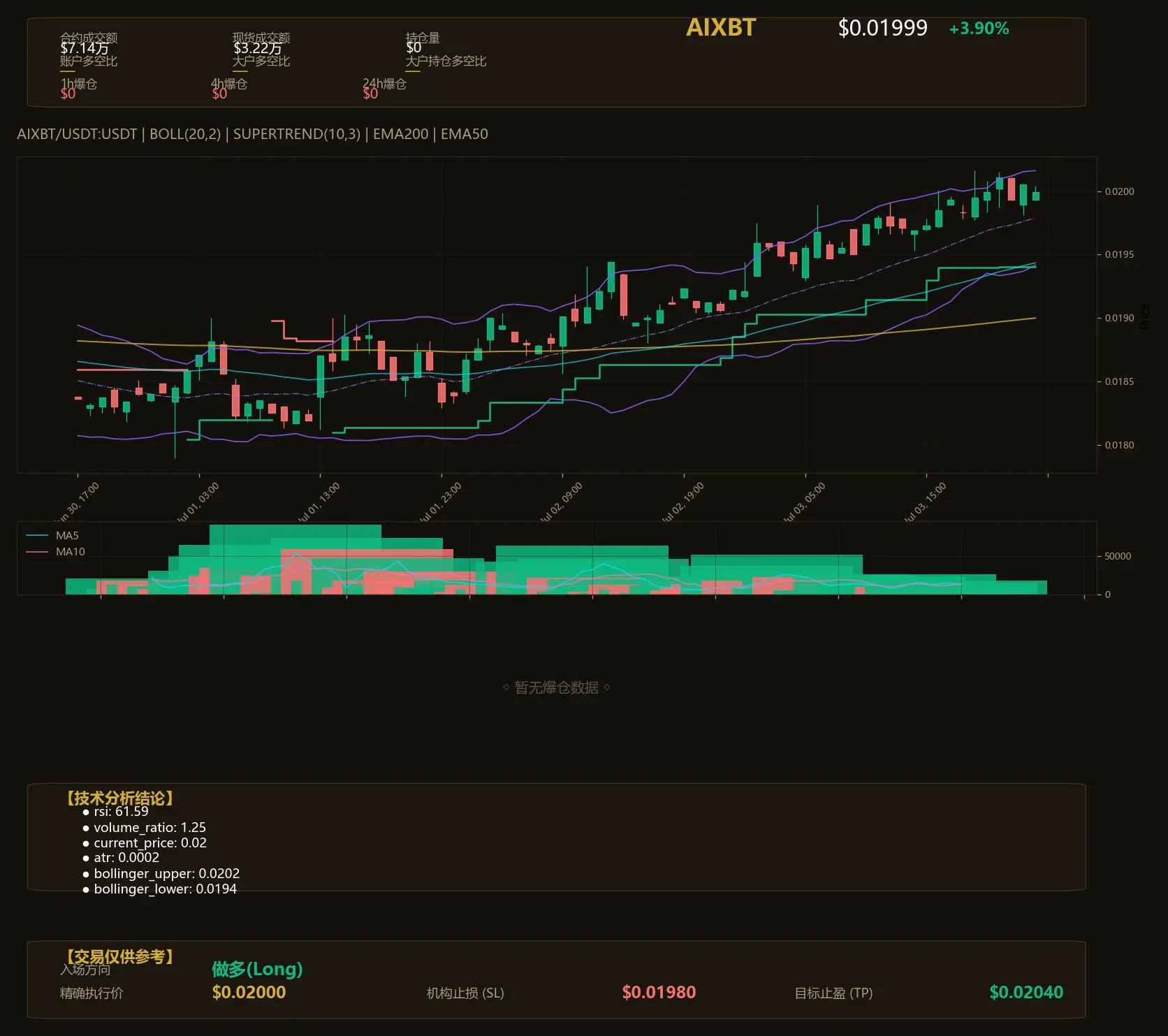Click the $0.01980 stop loss value

pyautogui.click(x=659, y=992)
